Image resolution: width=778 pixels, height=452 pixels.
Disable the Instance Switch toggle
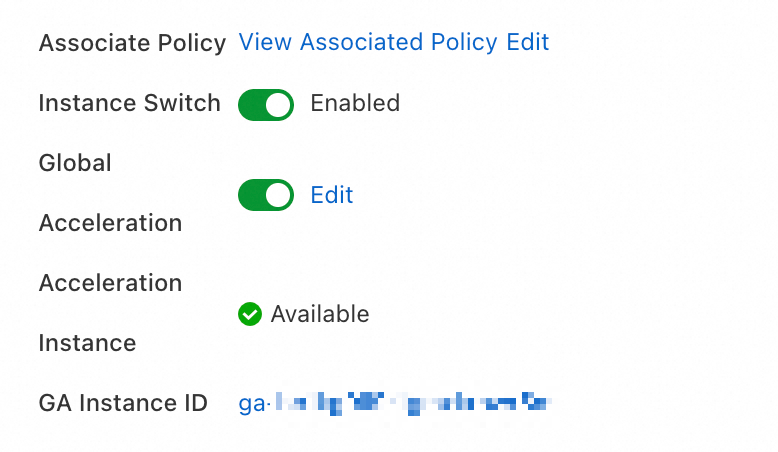click(265, 103)
